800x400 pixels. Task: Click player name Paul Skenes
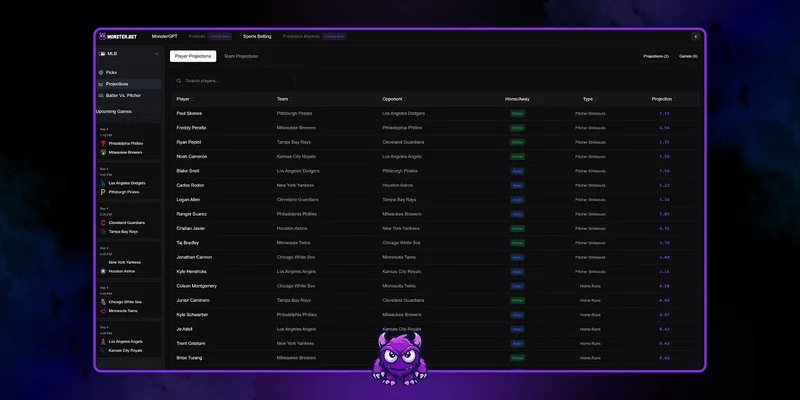pos(189,113)
